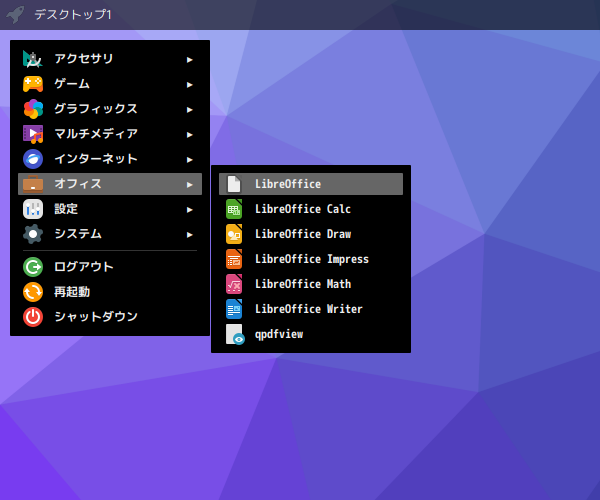Click the システム gear icon
The height and width of the screenshot is (500, 600).
coord(33,234)
